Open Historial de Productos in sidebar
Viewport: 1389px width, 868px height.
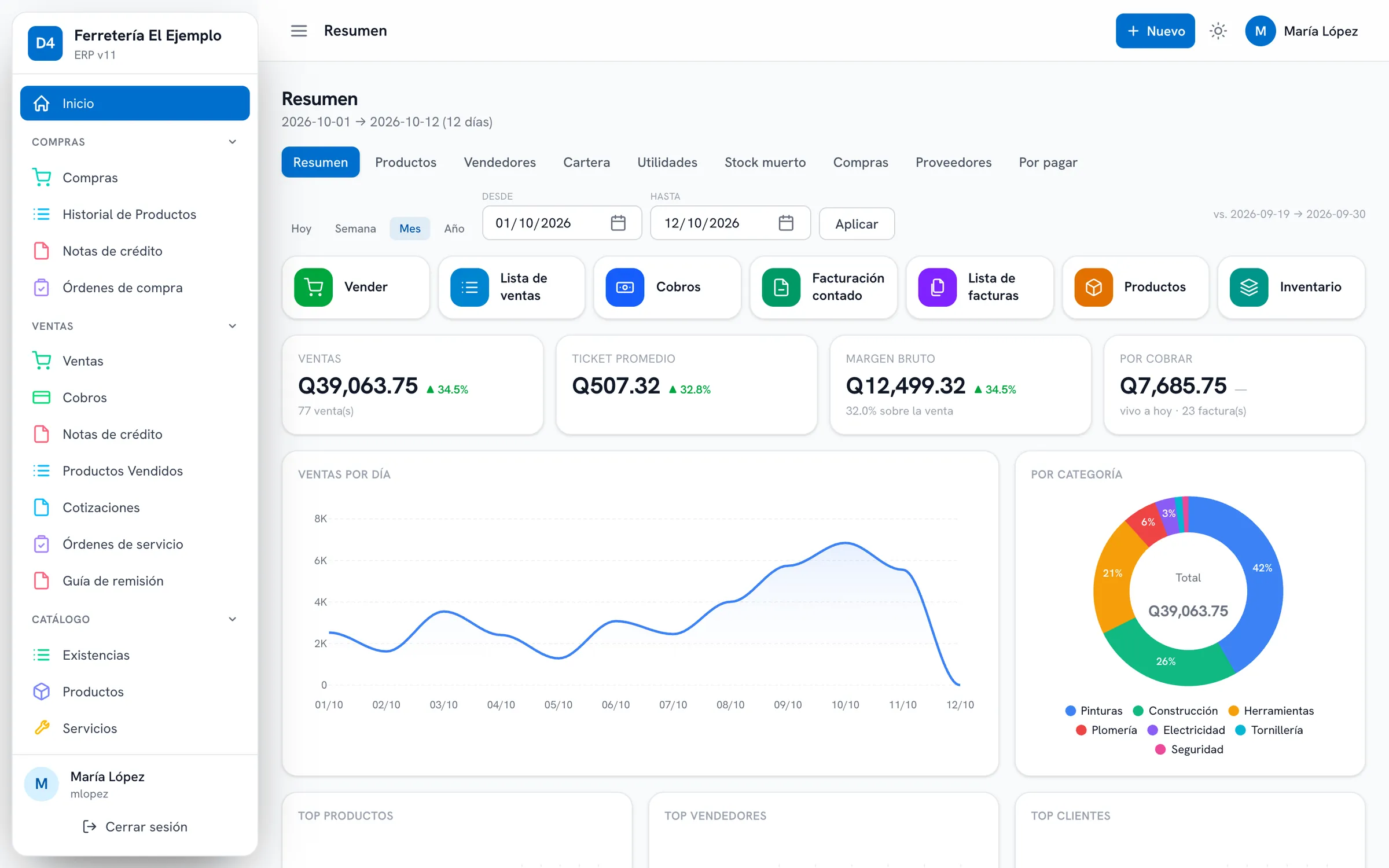(135, 214)
